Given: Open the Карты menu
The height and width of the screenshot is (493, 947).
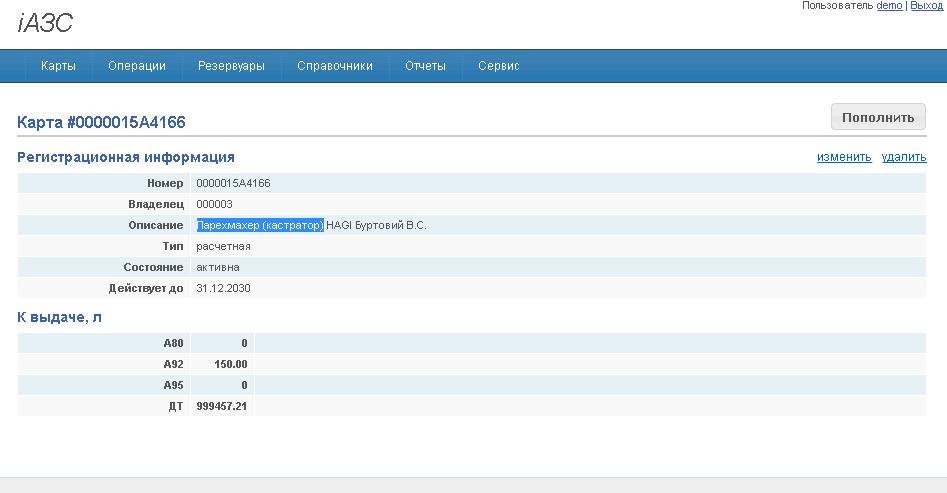Looking at the screenshot, I should pos(58,66).
